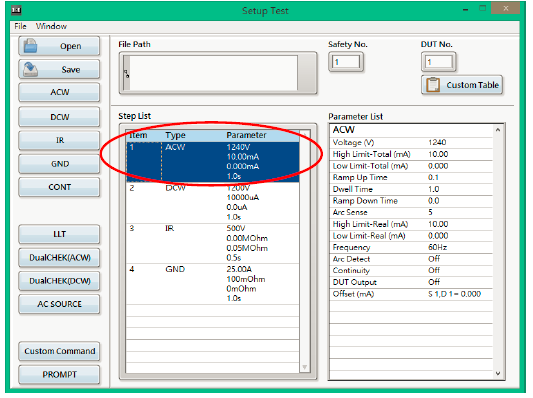Click the File Path text box
Viewport: 533px width, 398px height.
pos(213,73)
